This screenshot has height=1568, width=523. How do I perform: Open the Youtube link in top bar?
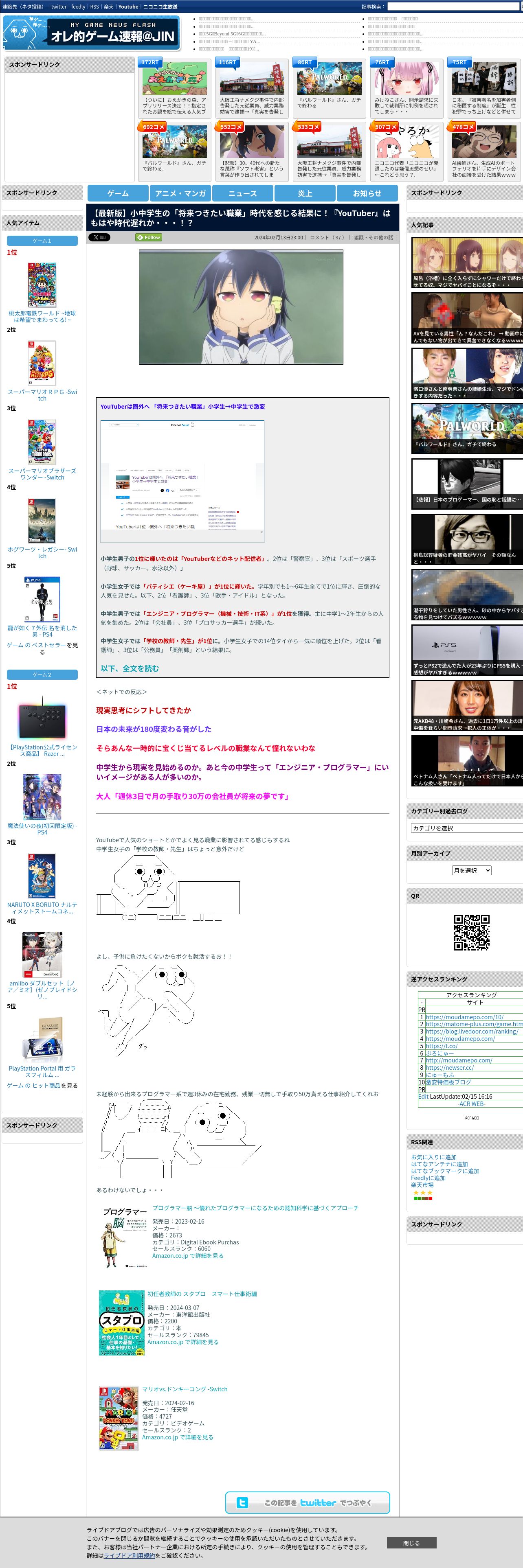[x=128, y=7]
